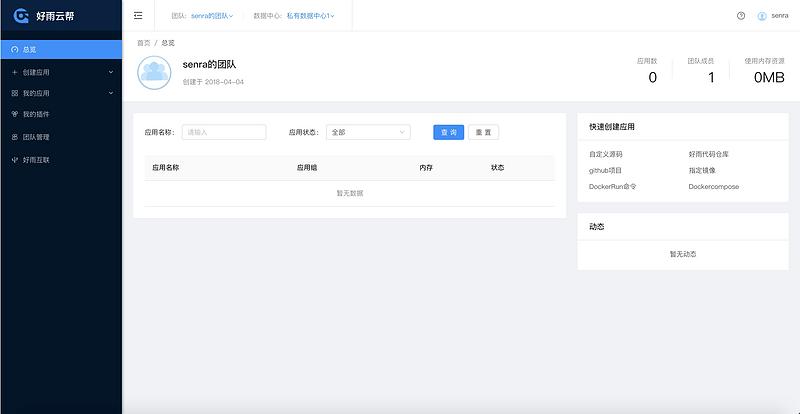Click the DockerRun命令 link
Image resolution: width=800 pixels, height=414 pixels.
613,187
